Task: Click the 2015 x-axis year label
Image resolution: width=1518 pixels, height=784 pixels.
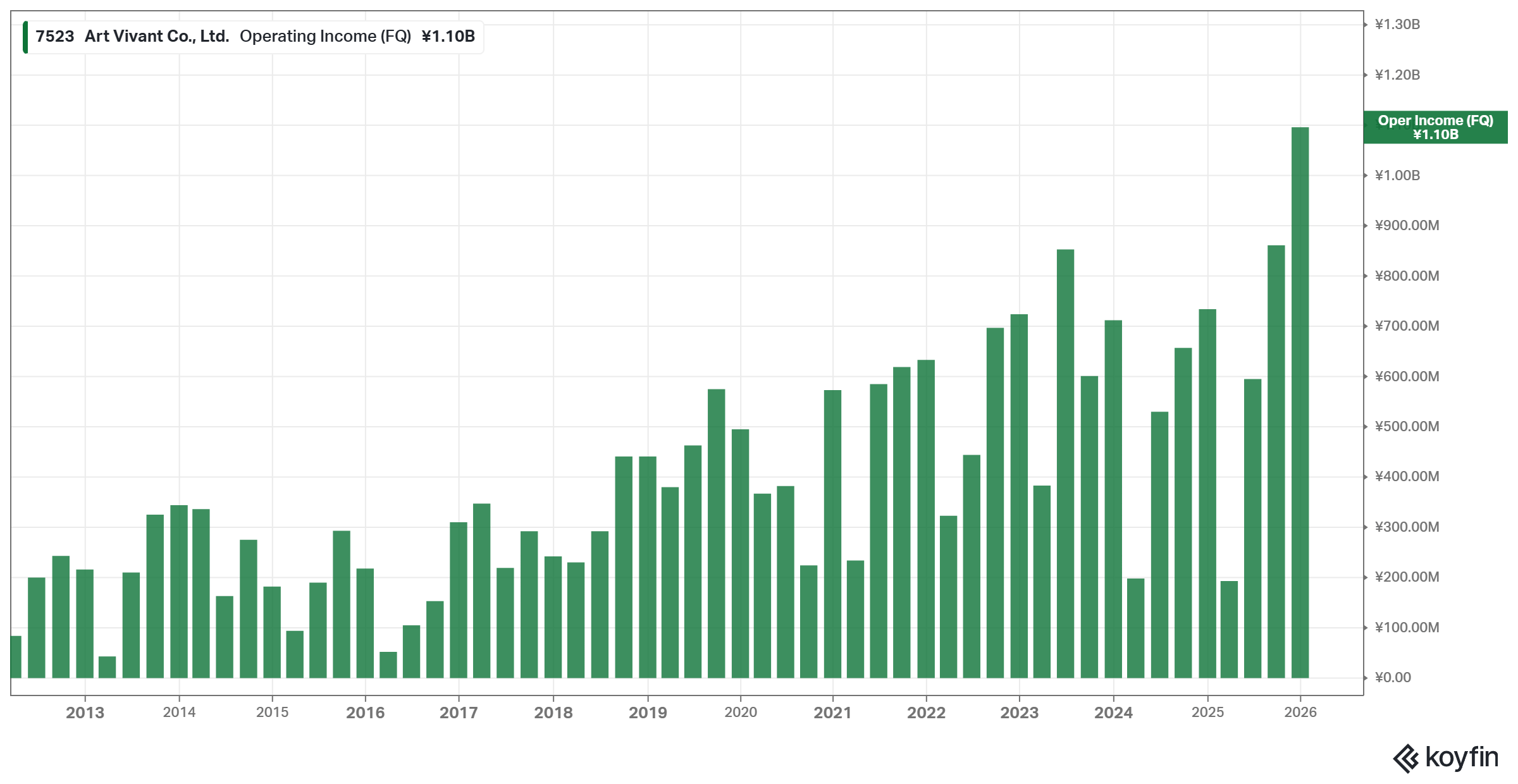Action: [x=272, y=713]
